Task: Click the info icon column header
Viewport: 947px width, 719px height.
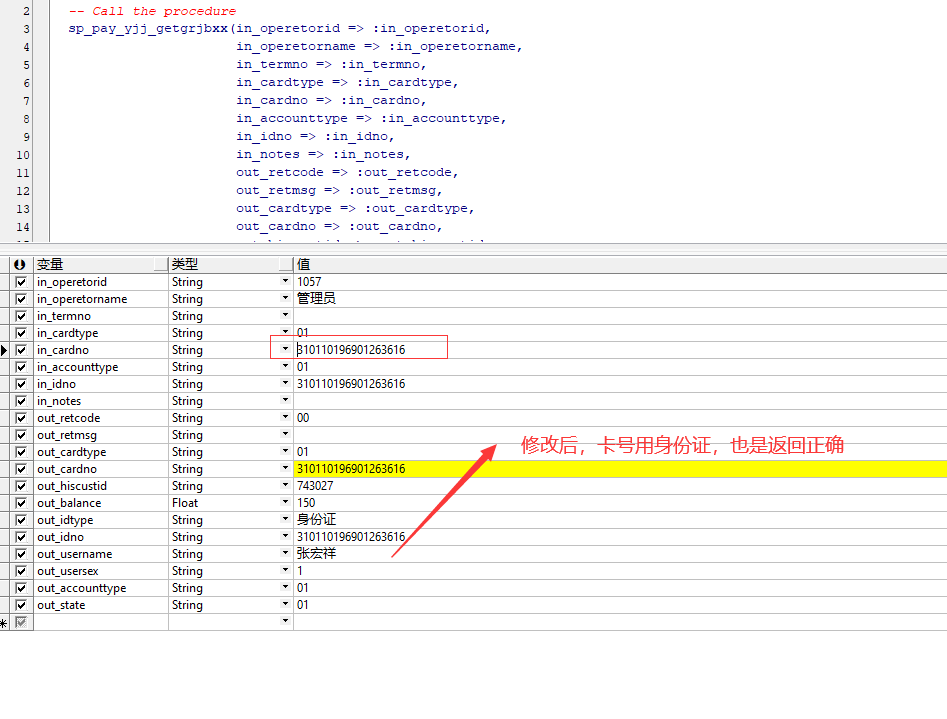Action: point(20,264)
